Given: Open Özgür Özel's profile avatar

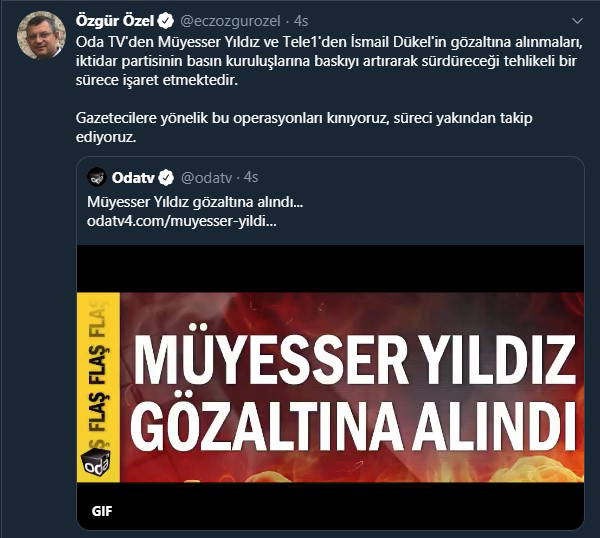Looking at the screenshot, I should point(41,35).
